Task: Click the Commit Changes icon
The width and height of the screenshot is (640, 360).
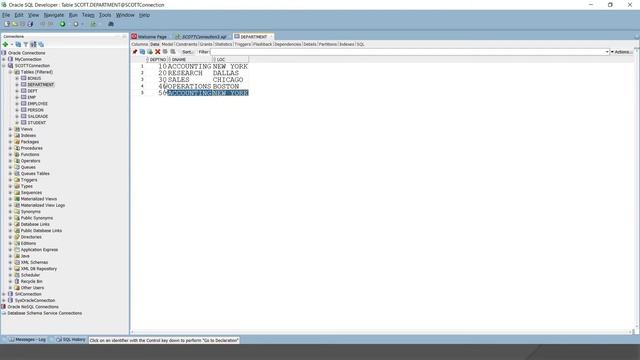Action: click(165, 52)
